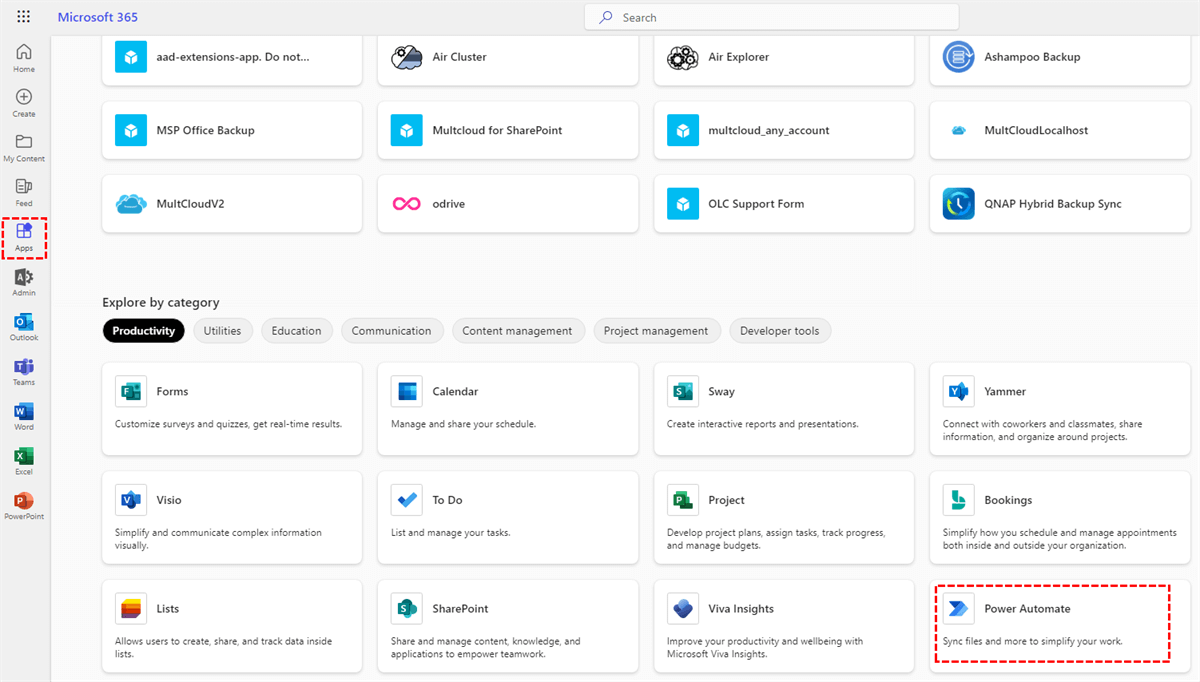Screen dimensions: 1200x682
Task: Open the OLC Support Form app
Action: (x=784, y=204)
